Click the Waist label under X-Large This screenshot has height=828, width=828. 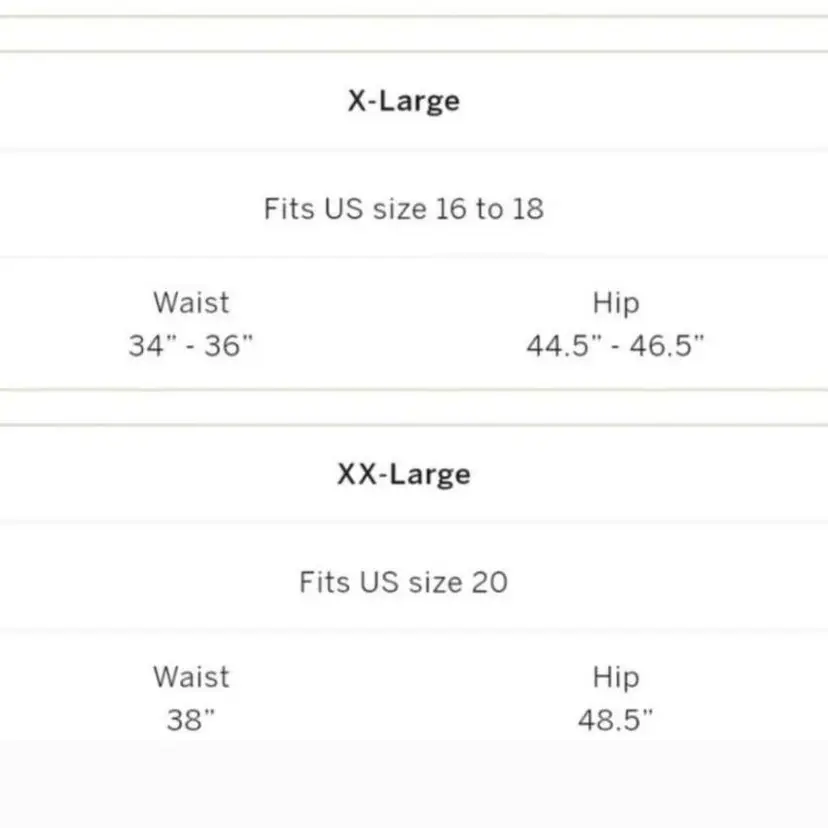(191, 302)
